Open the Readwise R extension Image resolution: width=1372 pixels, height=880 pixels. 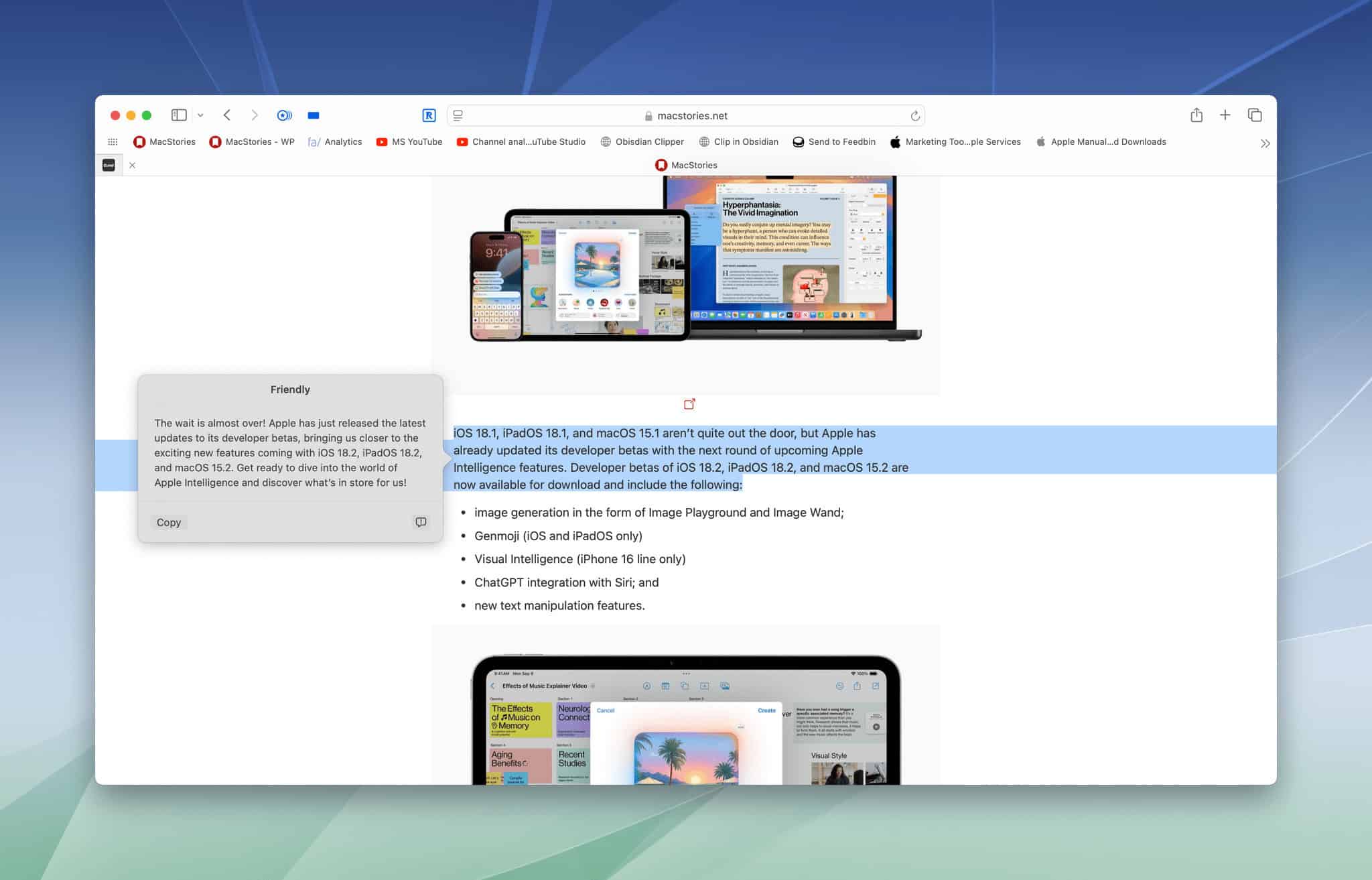click(429, 115)
